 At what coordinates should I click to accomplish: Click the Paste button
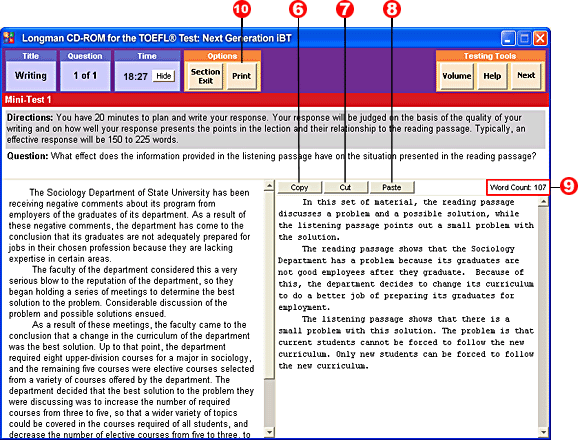(x=391, y=187)
